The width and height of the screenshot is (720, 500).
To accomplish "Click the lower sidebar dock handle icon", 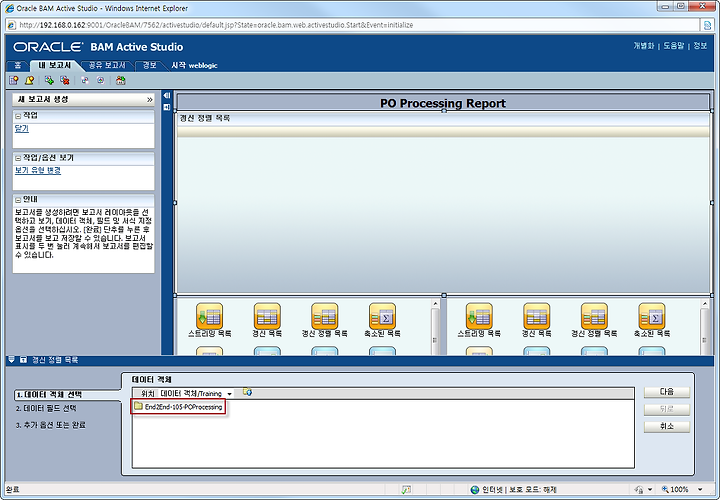I will 167,107.
